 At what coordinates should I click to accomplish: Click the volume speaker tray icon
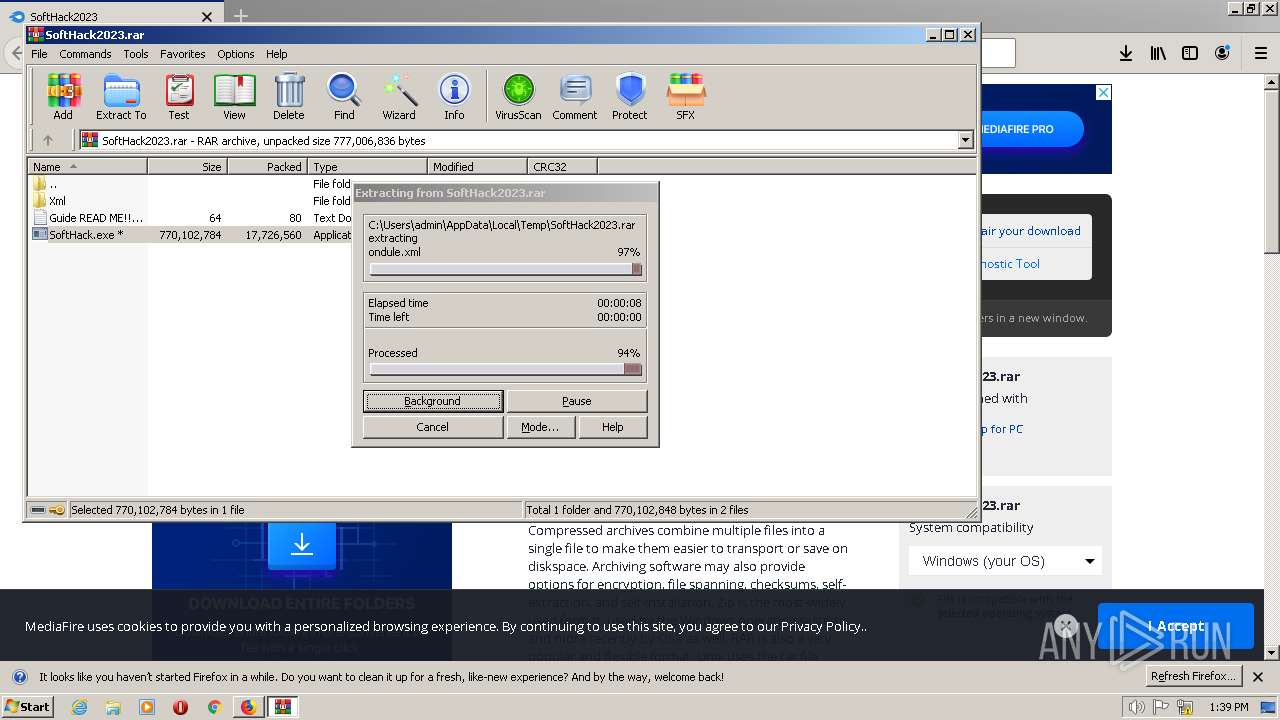pos(1137,707)
